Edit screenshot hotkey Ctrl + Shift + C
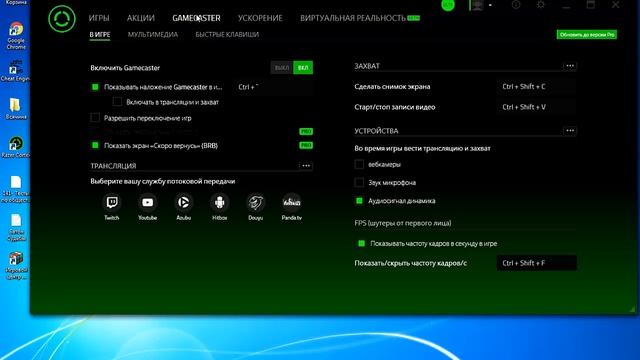 pos(536,87)
